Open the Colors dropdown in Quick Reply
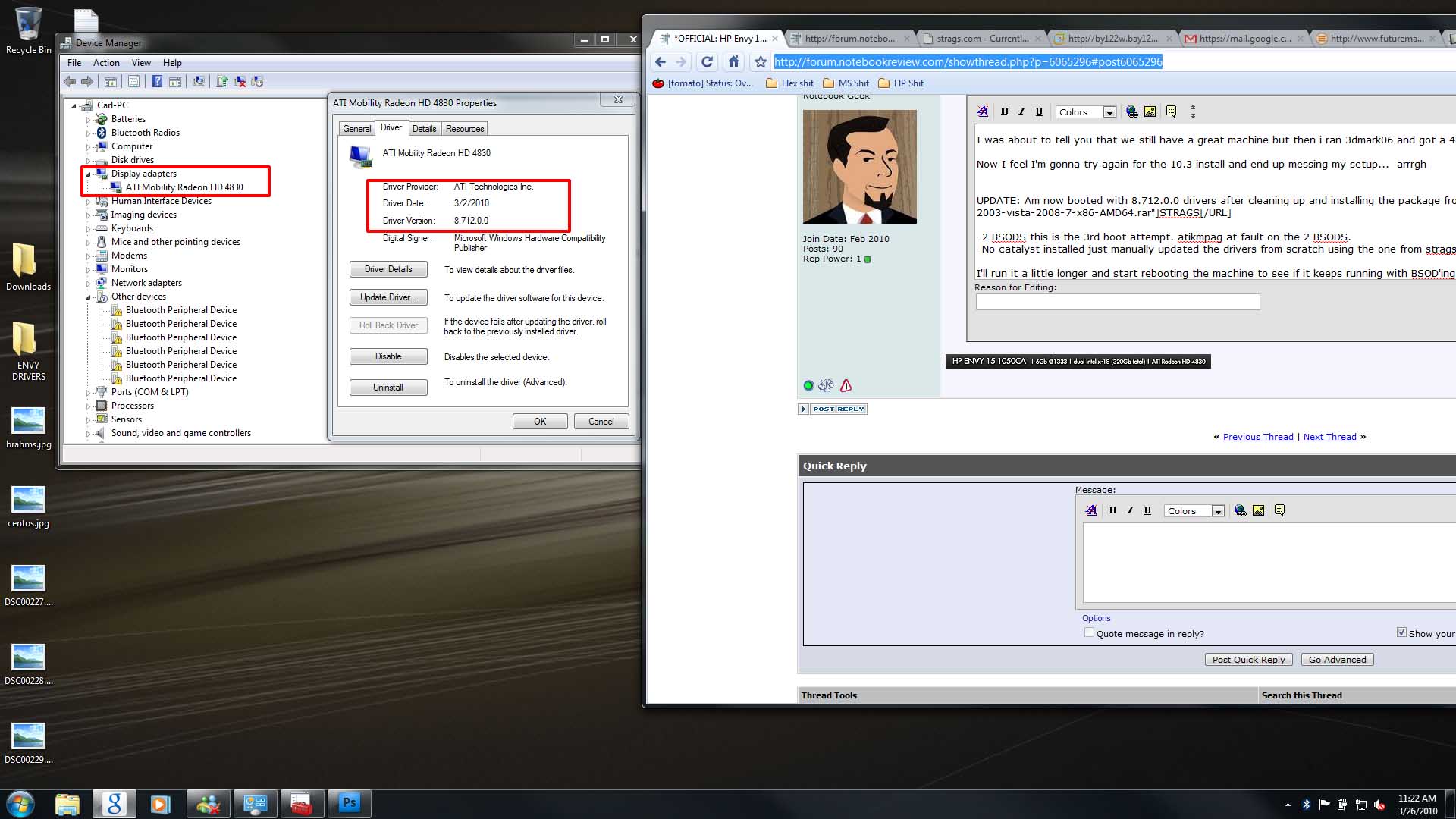This screenshot has height=819, width=1456. [1194, 510]
